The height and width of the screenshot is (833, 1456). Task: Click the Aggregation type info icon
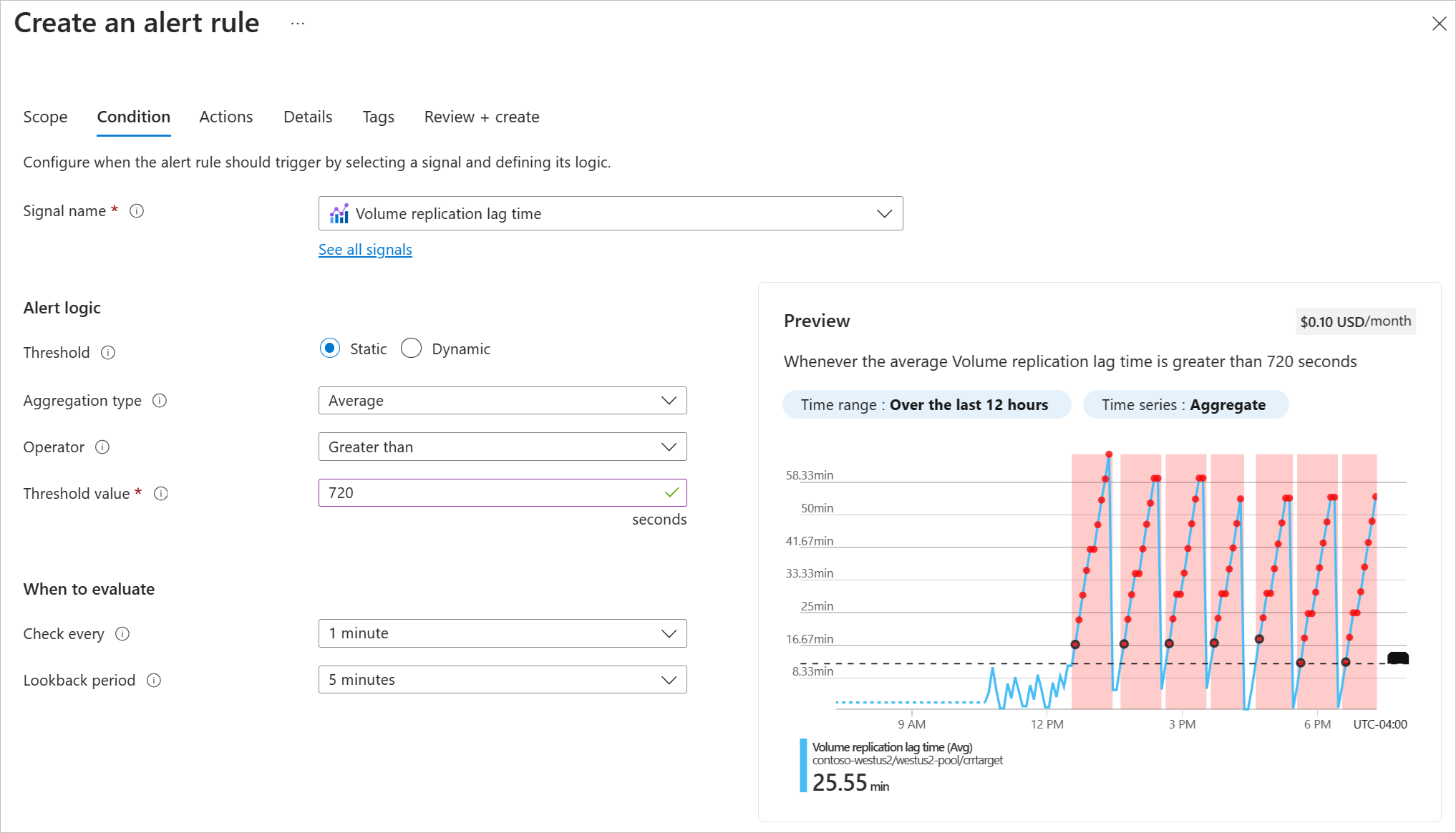(160, 401)
